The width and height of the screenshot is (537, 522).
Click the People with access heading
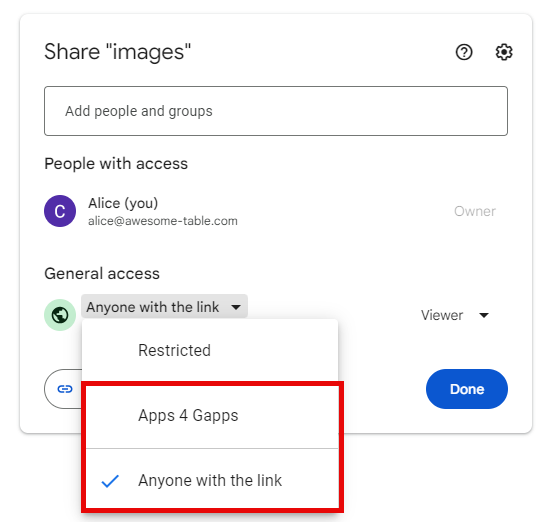(x=116, y=164)
